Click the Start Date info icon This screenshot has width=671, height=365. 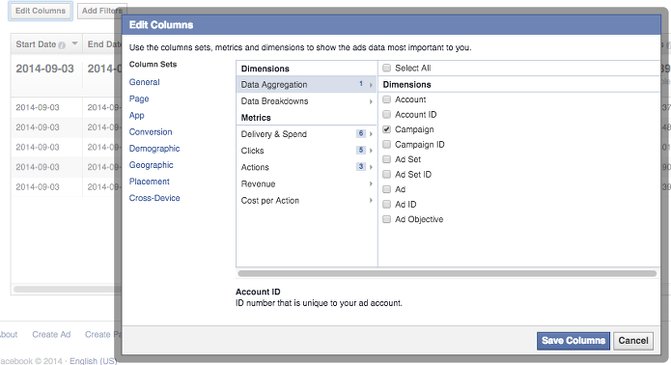coord(62,45)
